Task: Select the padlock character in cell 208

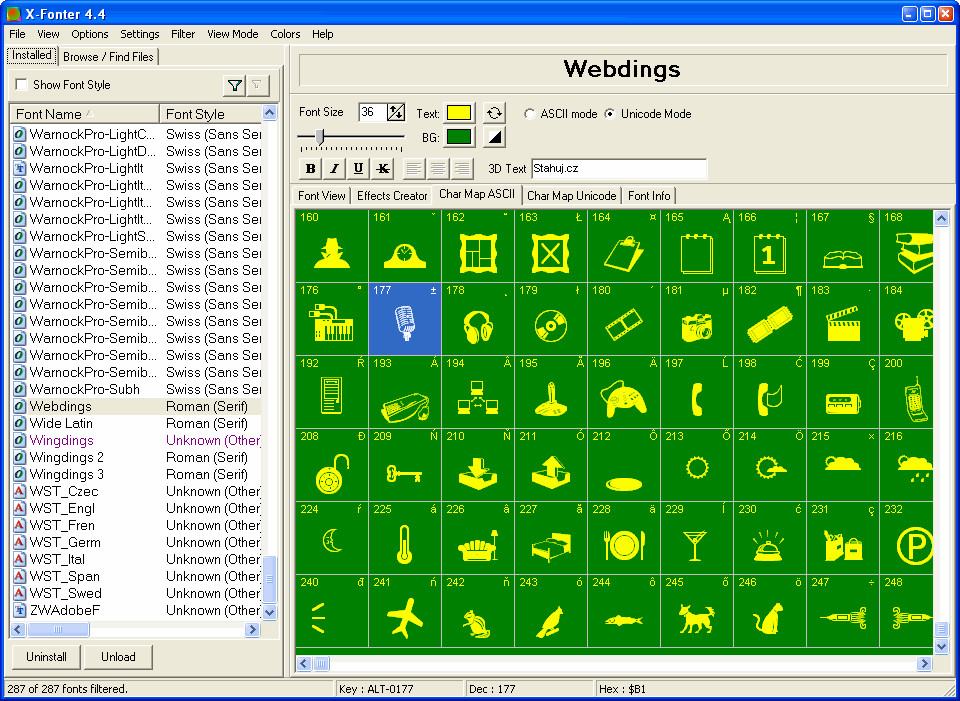Action: click(332, 464)
